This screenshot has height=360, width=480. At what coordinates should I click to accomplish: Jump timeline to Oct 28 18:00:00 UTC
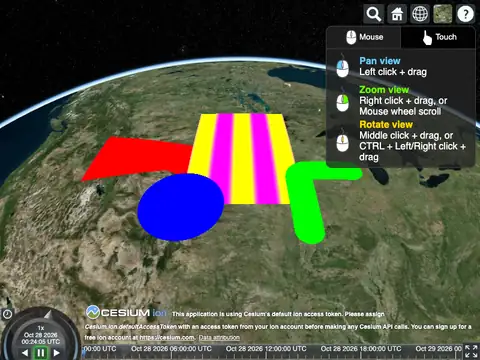361,349
